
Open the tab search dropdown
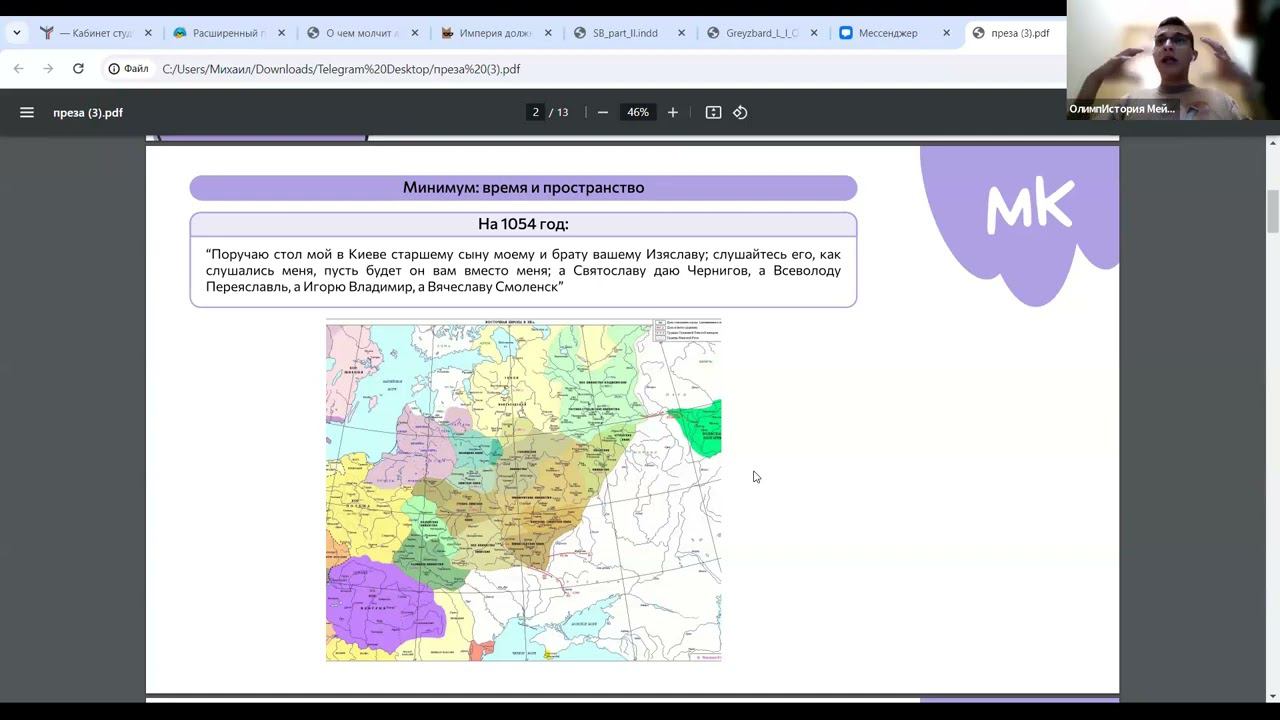17,33
